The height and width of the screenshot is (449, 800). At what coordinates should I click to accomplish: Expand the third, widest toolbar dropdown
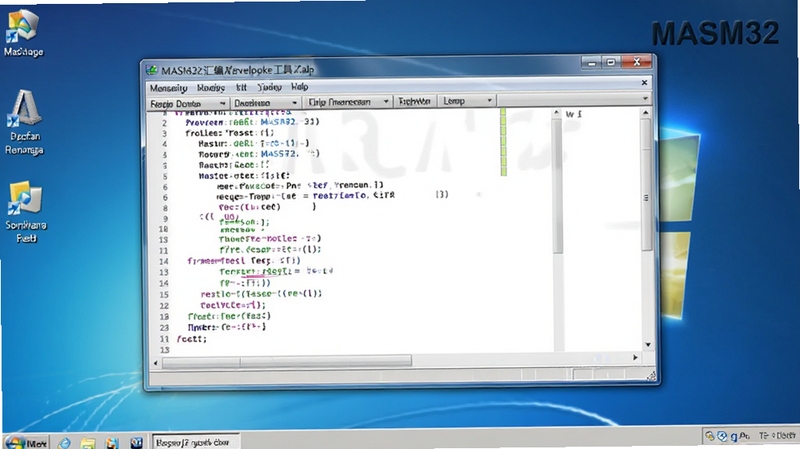[x=348, y=102]
